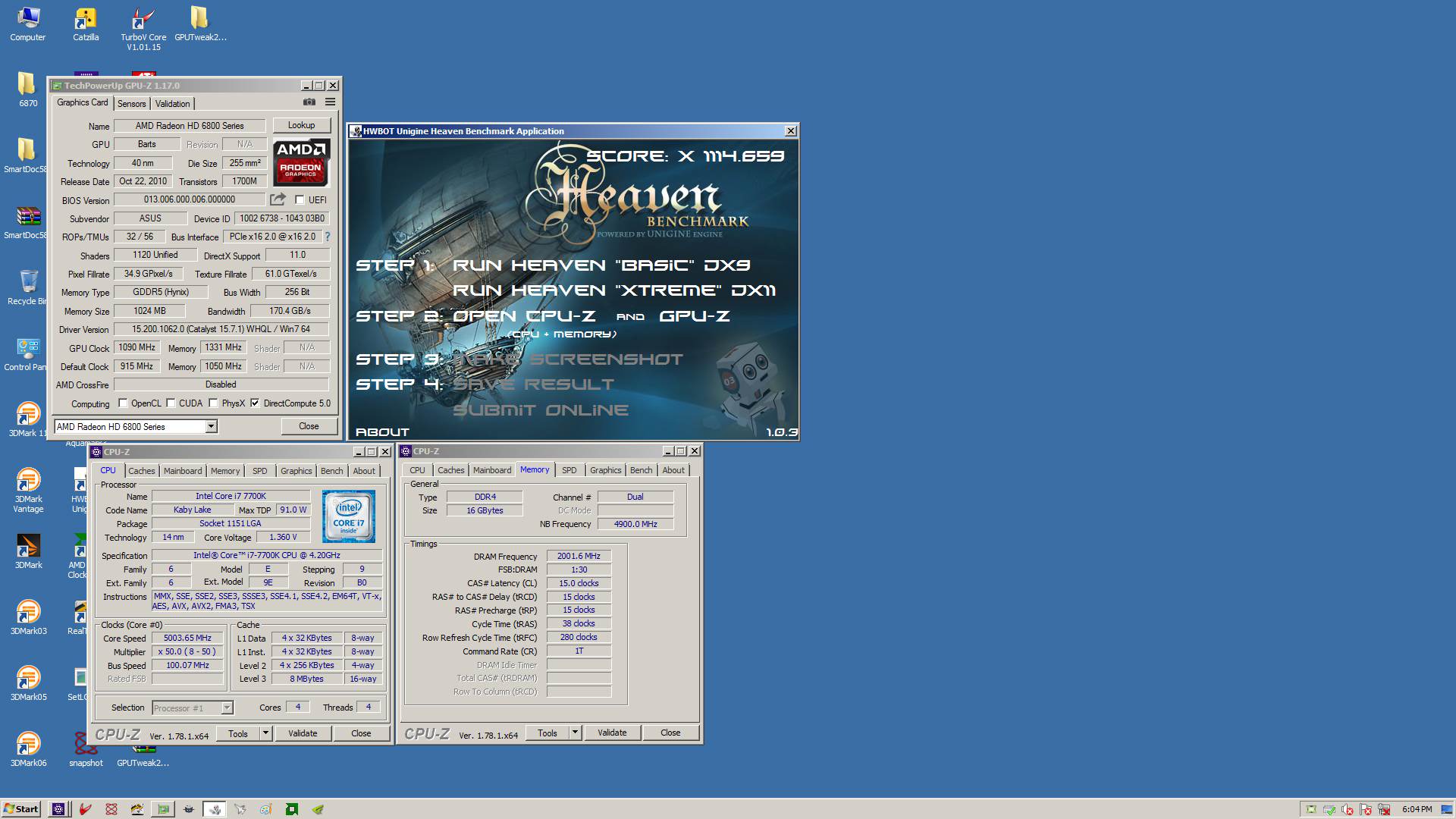Image resolution: width=1456 pixels, height=819 pixels.
Task: Click the Core Speed value 5003.65 MHz
Action: point(188,639)
